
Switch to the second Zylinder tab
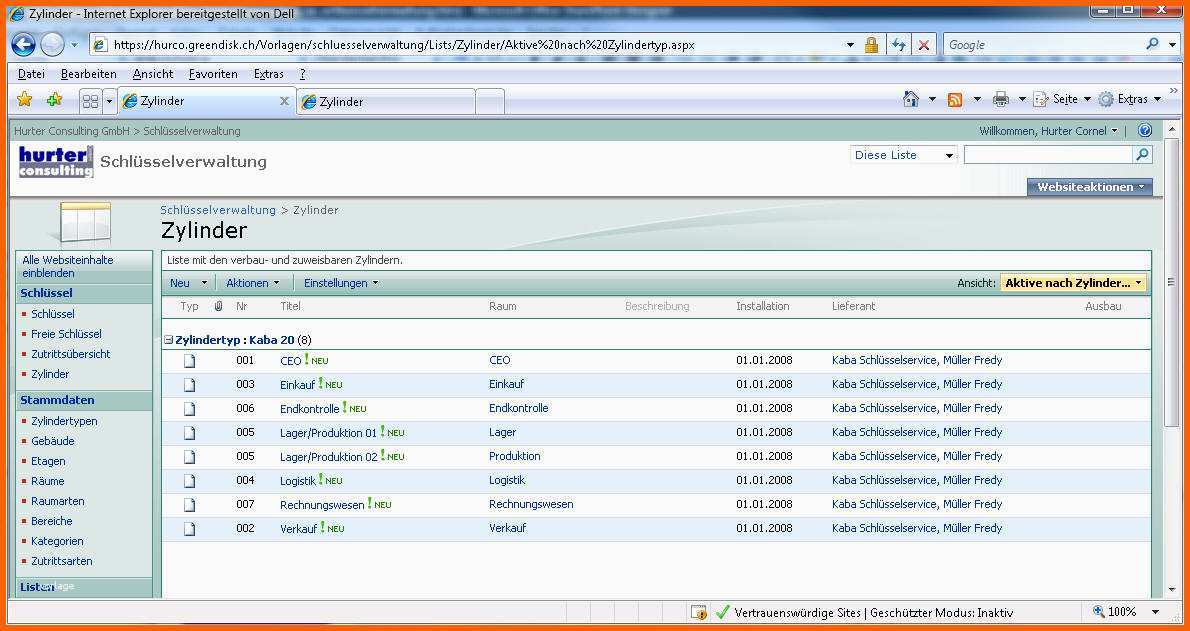pyautogui.click(x=385, y=101)
